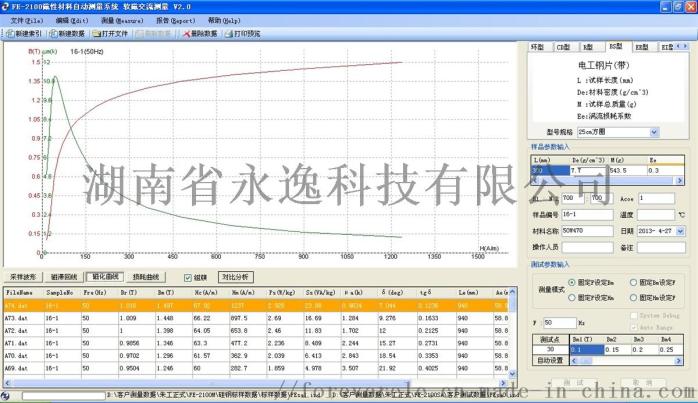
Task: Click the 打印预览 (print preview) icon
Action: [x=229, y=34]
